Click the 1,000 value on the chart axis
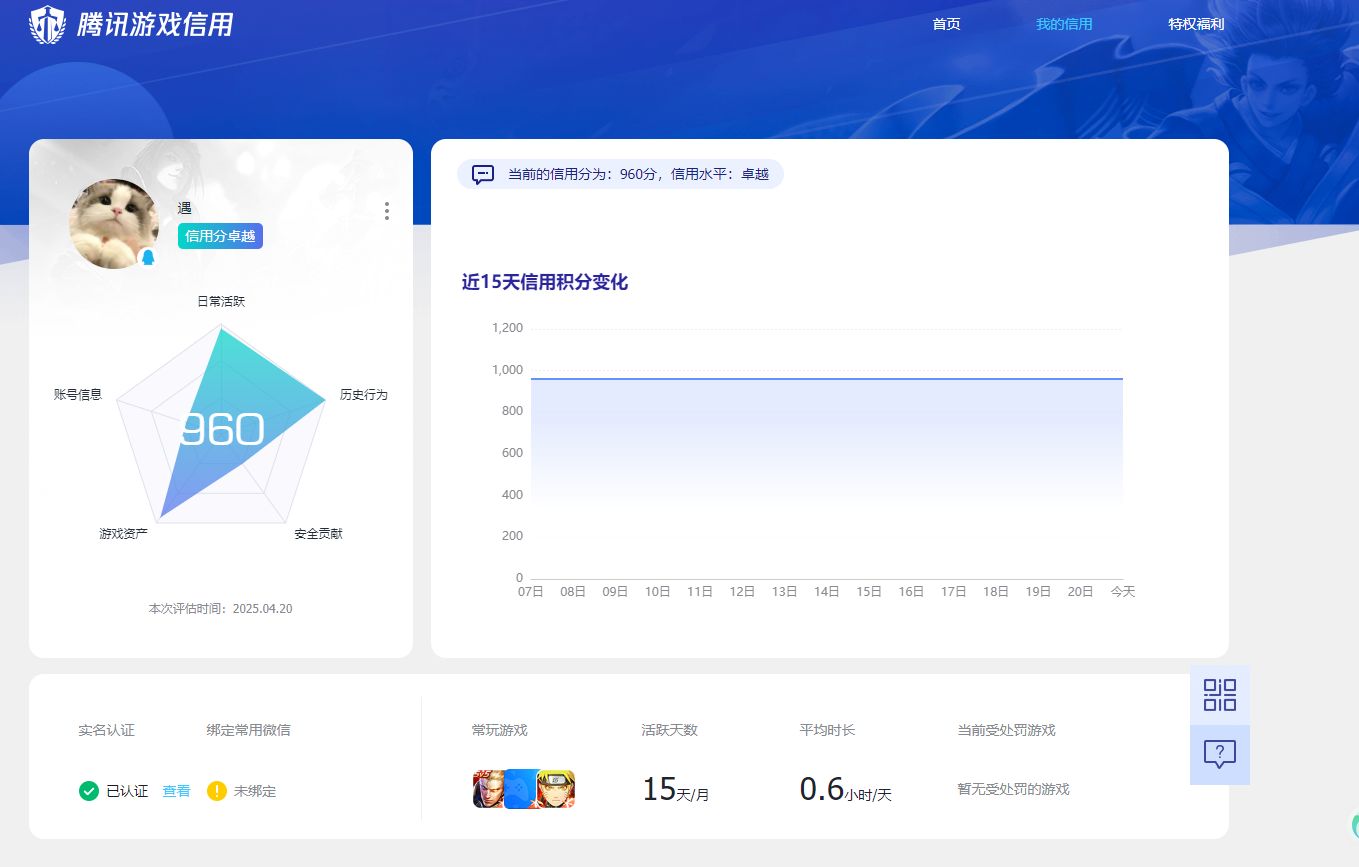Screen dimensions: 1359x867 click(x=507, y=370)
